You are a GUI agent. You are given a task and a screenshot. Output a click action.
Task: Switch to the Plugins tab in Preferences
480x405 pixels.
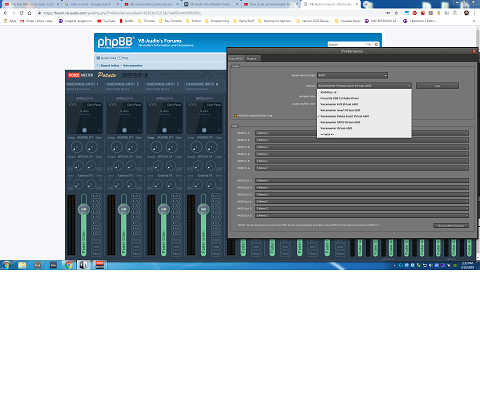[x=252, y=58]
